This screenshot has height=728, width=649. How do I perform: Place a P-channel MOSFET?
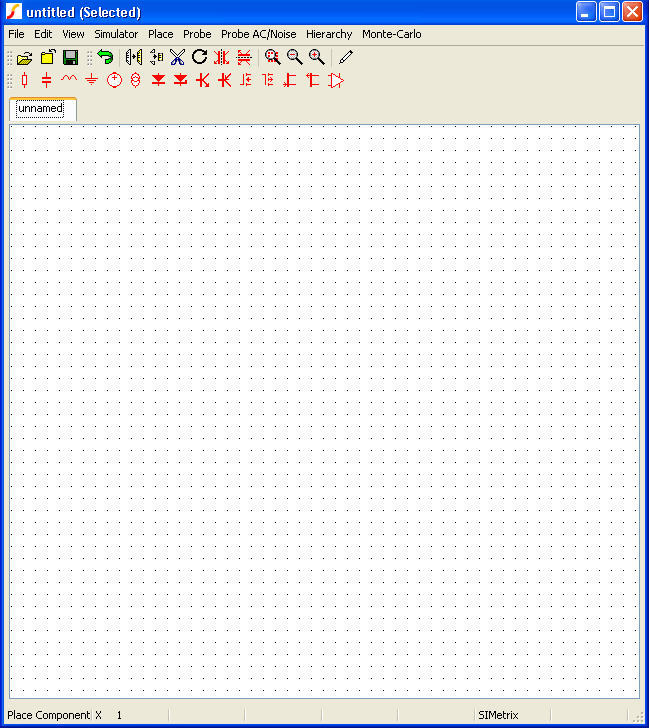268,80
